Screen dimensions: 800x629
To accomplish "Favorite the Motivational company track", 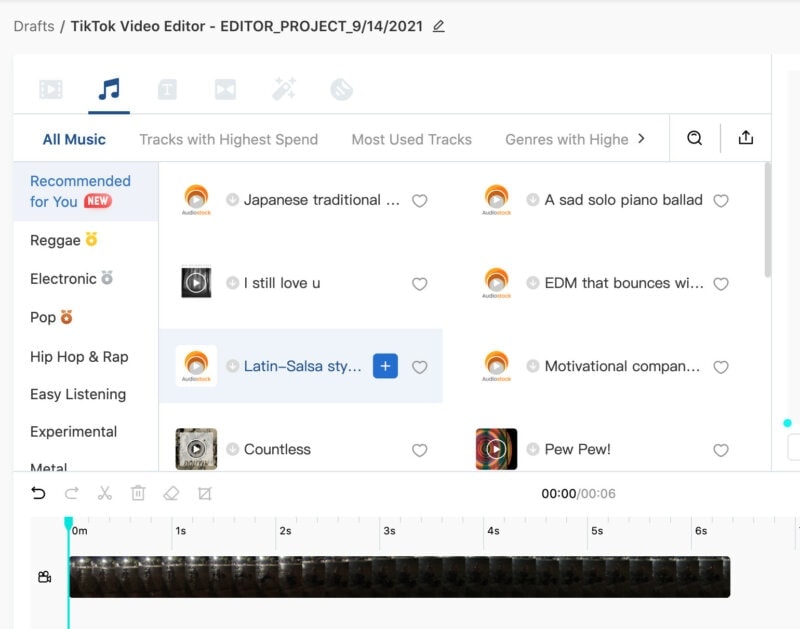I will point(720,367).
